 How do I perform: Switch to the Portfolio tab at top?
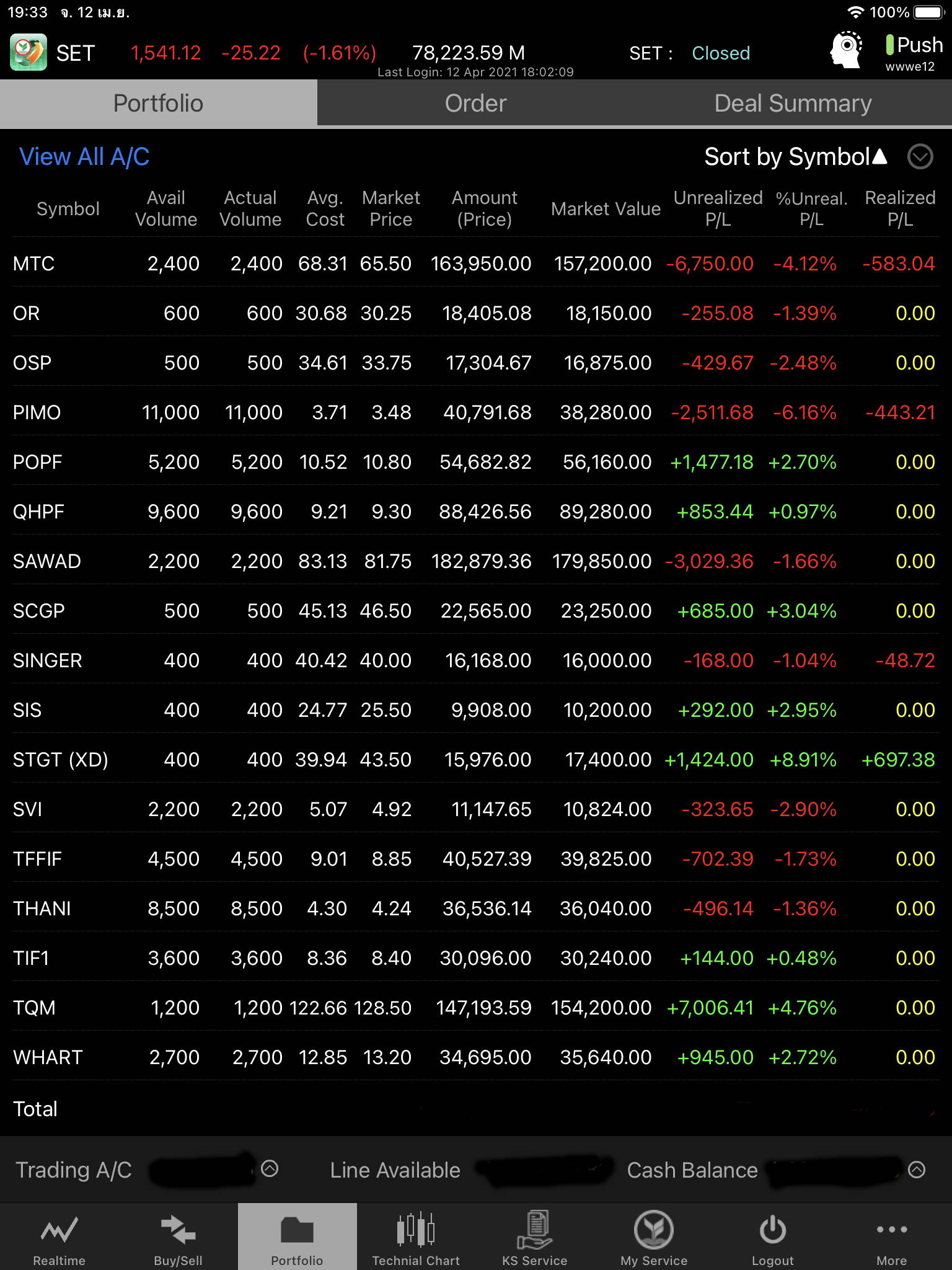(x=159, y=104)
